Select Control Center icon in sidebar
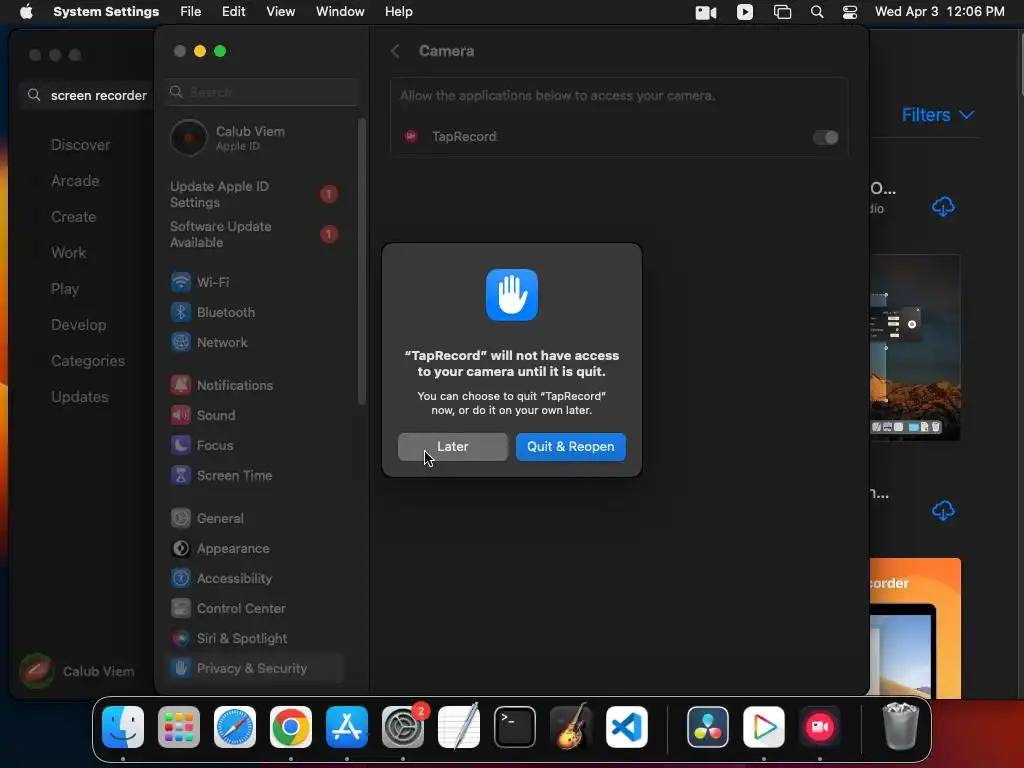 [181, 609]
